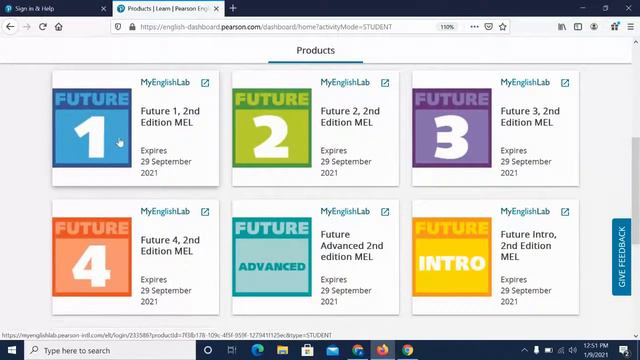The height and width of the screenshot is (360, 640).
Task: Open Task View on taskbar
Action: click(232, 350)
